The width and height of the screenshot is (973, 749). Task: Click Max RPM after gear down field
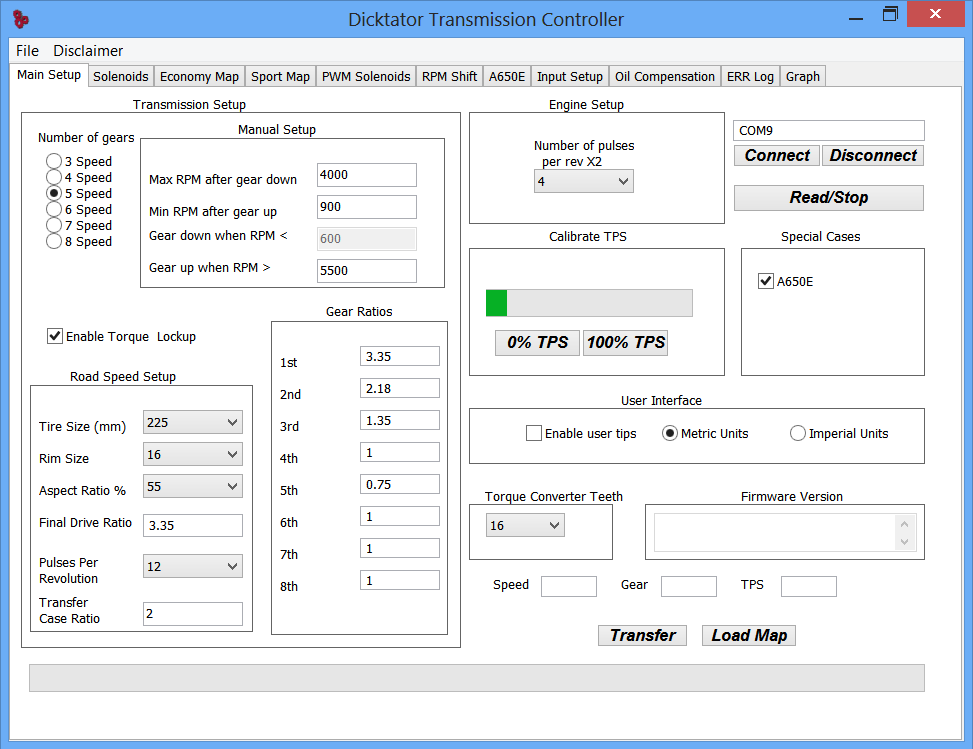(x=367, y=175)
